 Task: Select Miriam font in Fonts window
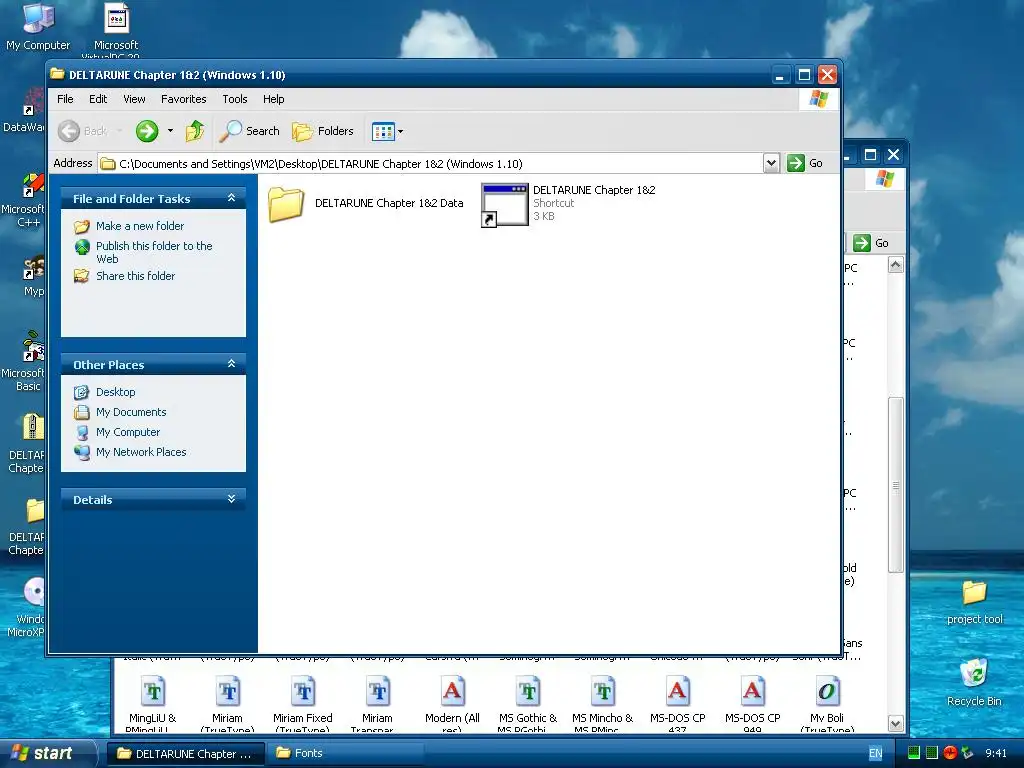(227, 704)
